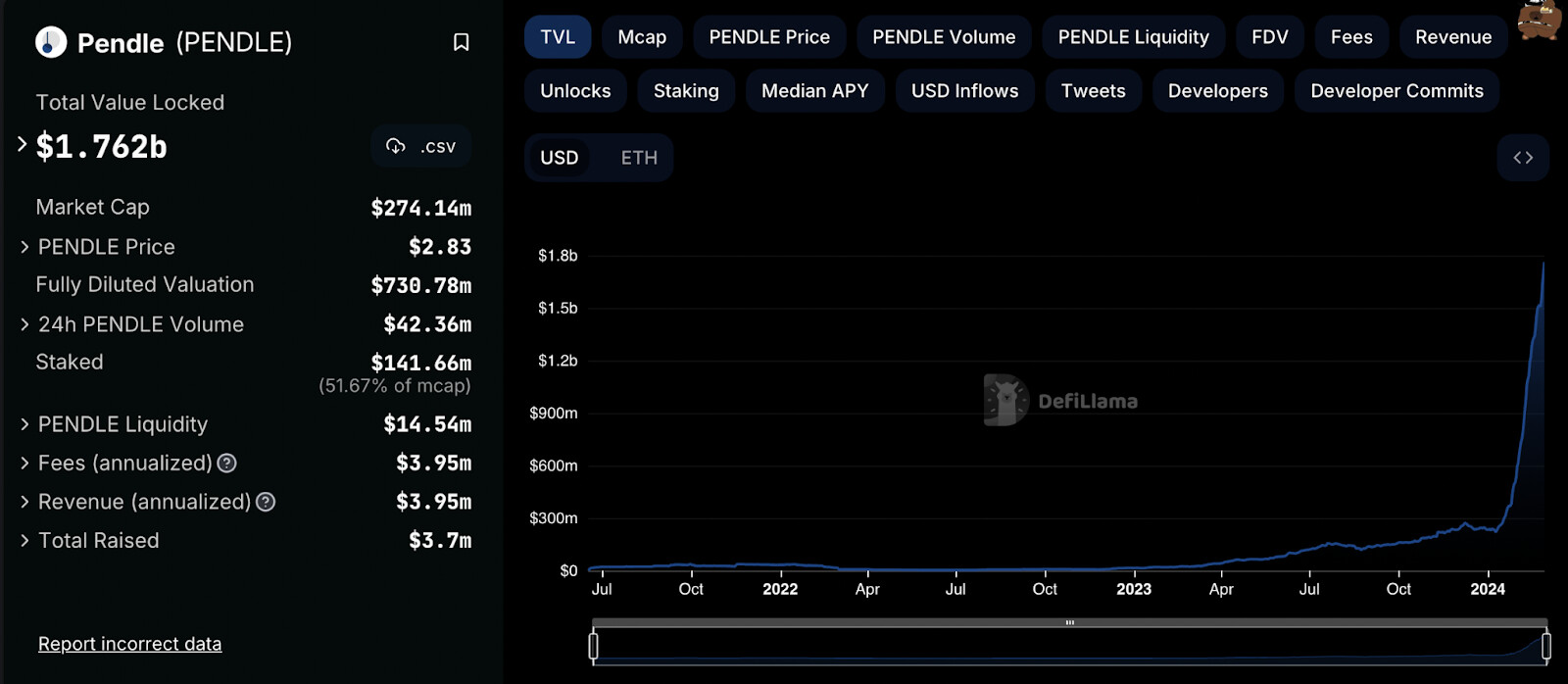Download data using the .csv button
This screenshot has height=684, width=1568.
[x=421, y=146]
